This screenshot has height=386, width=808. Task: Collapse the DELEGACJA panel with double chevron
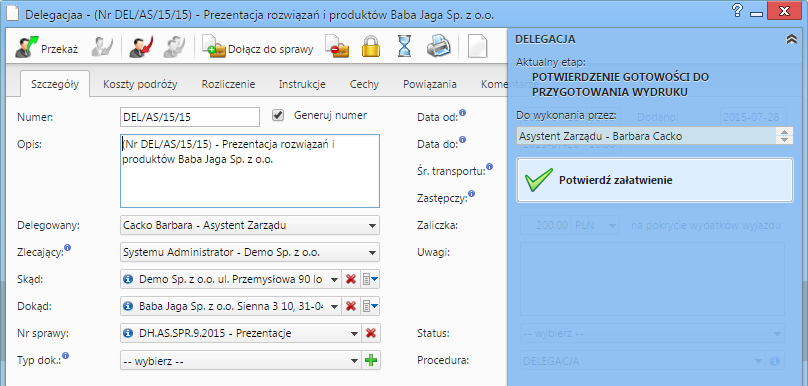coord(792,40)
